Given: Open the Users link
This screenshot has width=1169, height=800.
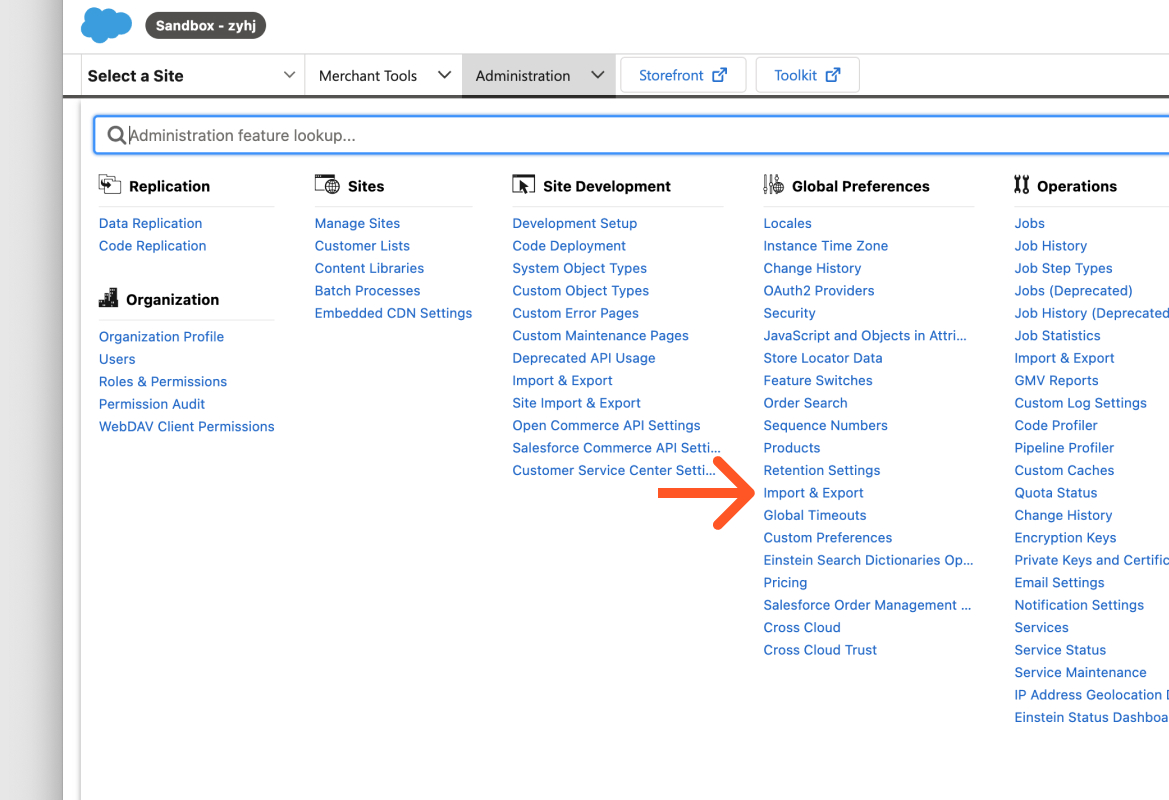Looking at the screenshot, I should click(x=117, y=359).
